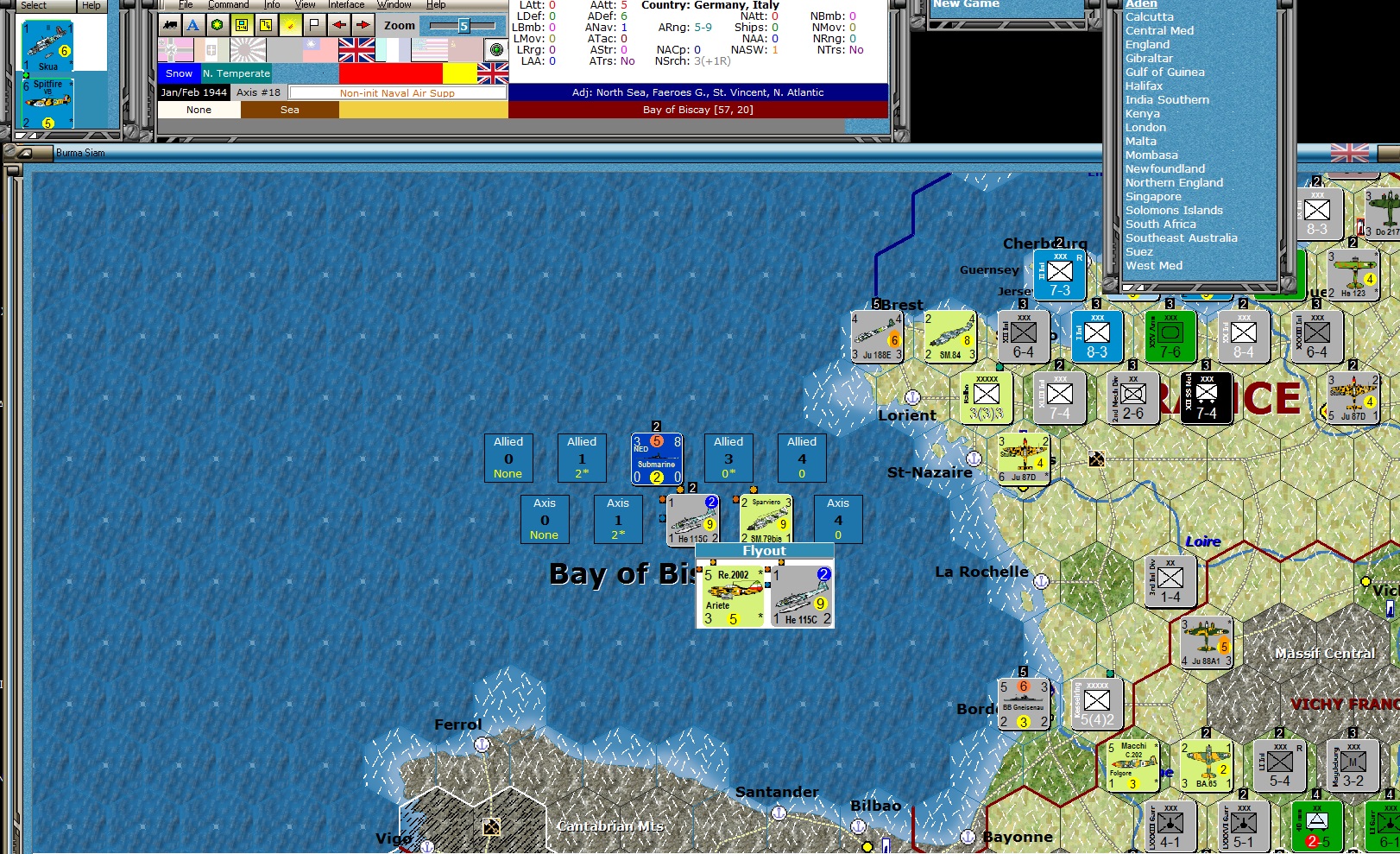The image size is (1400, 854).
Task: Choose Suez from the map list
Action: pyautogui.click(x=1138, y=252)
